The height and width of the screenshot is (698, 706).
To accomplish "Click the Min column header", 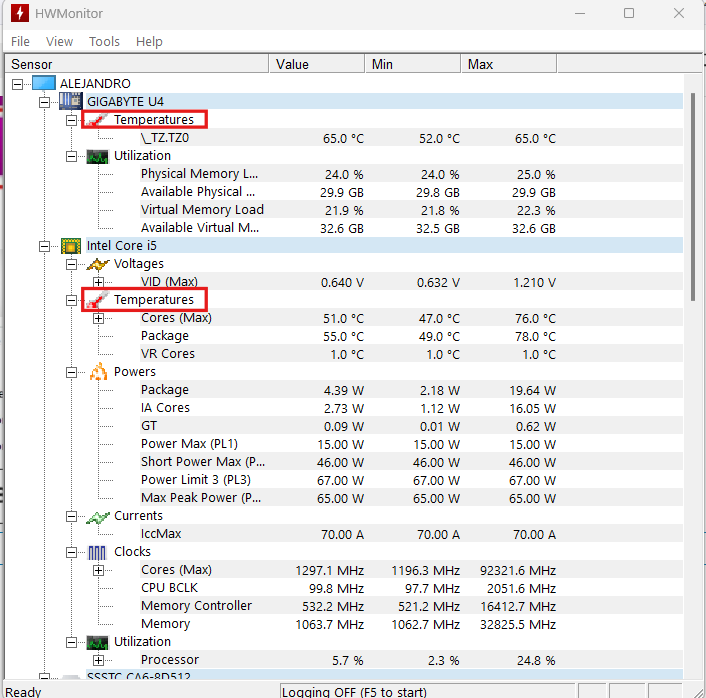I will pyautogui.click(x=413, y=64).
